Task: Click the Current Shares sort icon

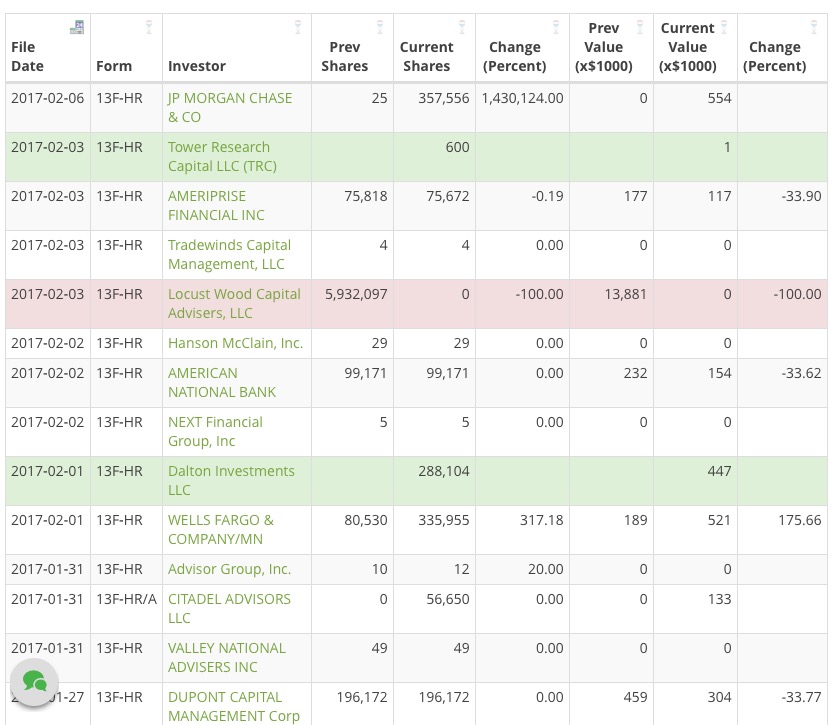Action: [x=462, y=27]
